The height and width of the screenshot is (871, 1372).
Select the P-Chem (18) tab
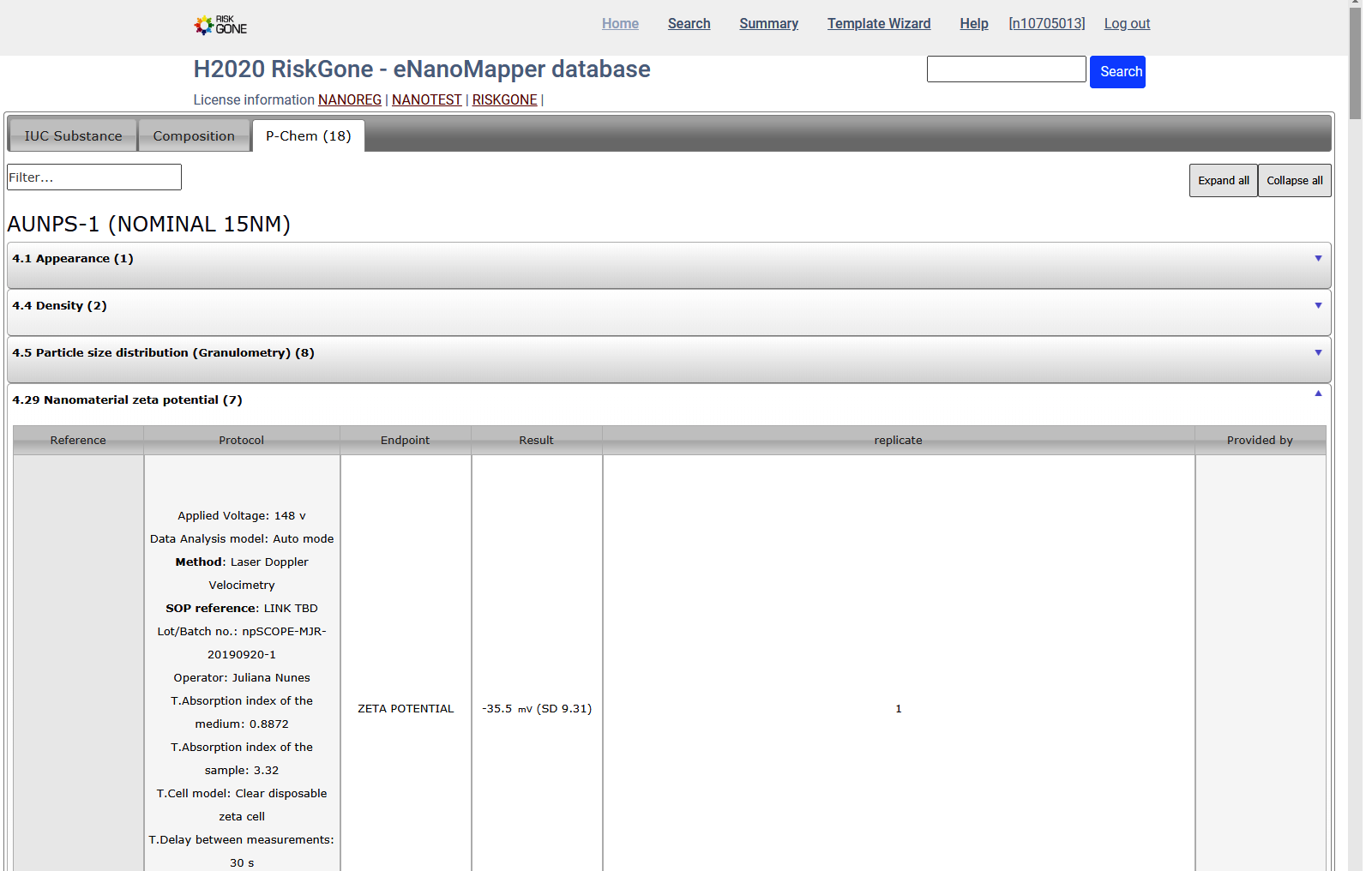[x=308, y=135]
